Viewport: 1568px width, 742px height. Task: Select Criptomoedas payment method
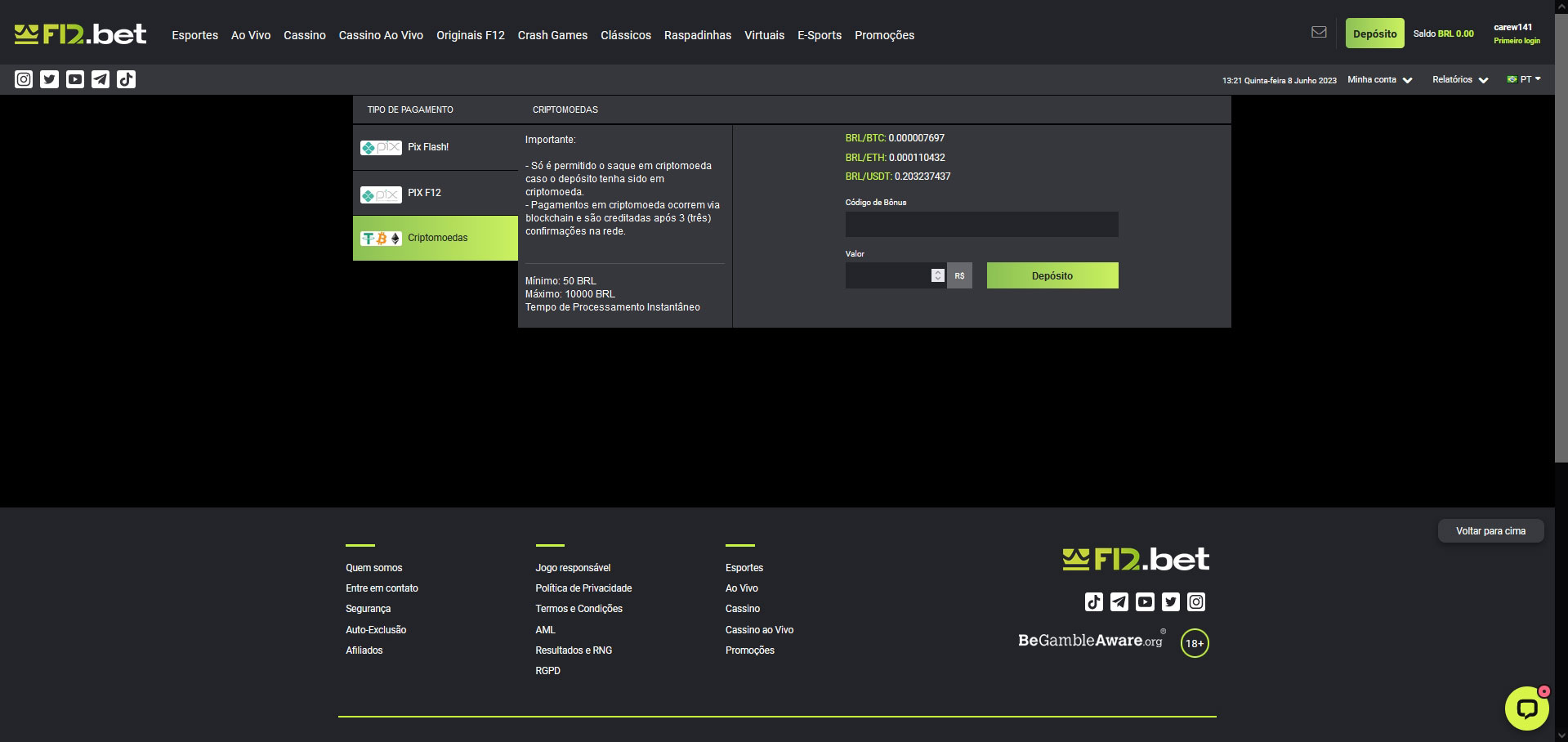pyautogui.click(x=436, y=238)
